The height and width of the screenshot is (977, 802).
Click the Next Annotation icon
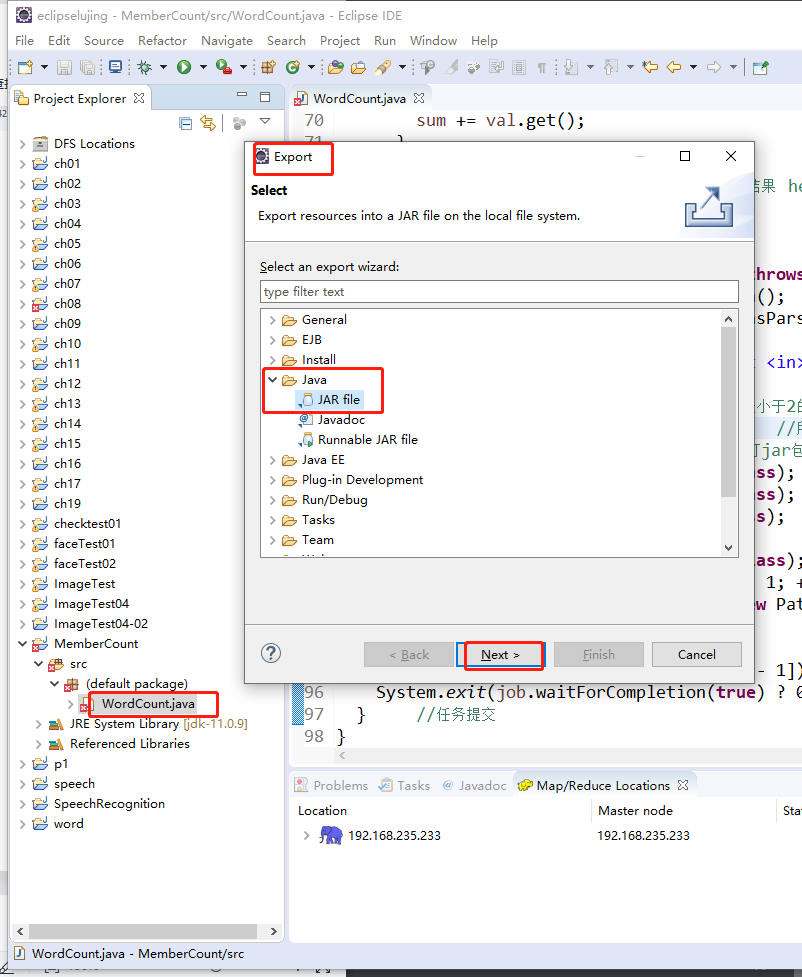coord(571,67)
